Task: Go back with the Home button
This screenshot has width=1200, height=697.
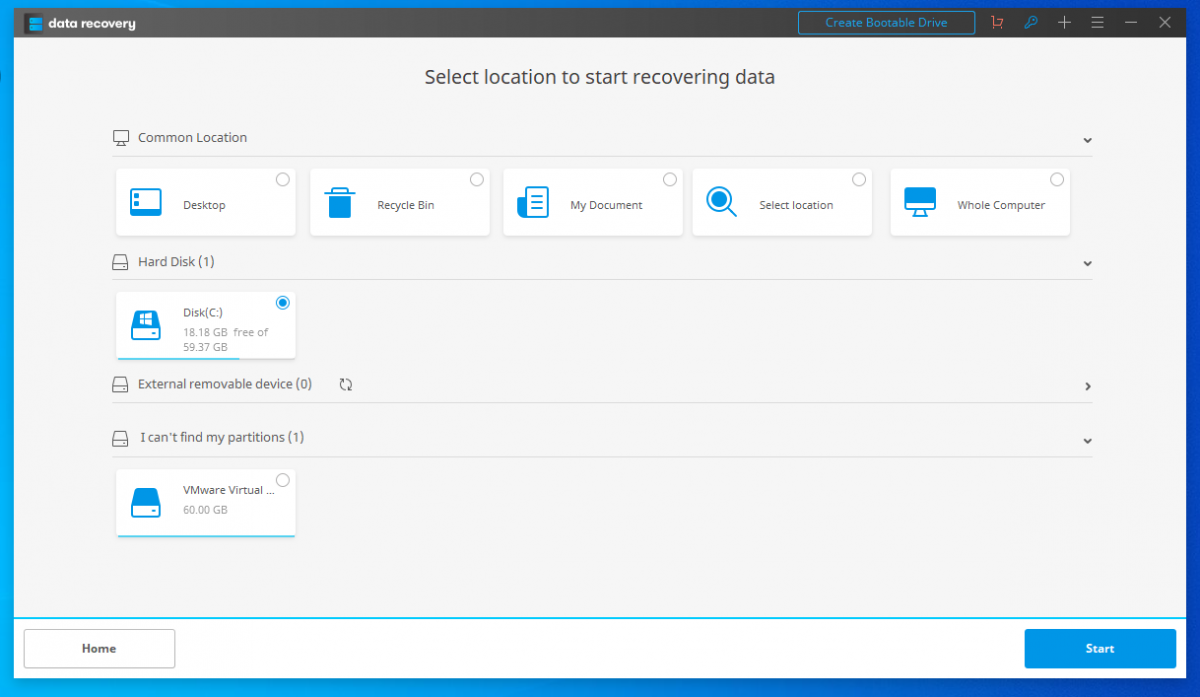Action: click(99, 648)
